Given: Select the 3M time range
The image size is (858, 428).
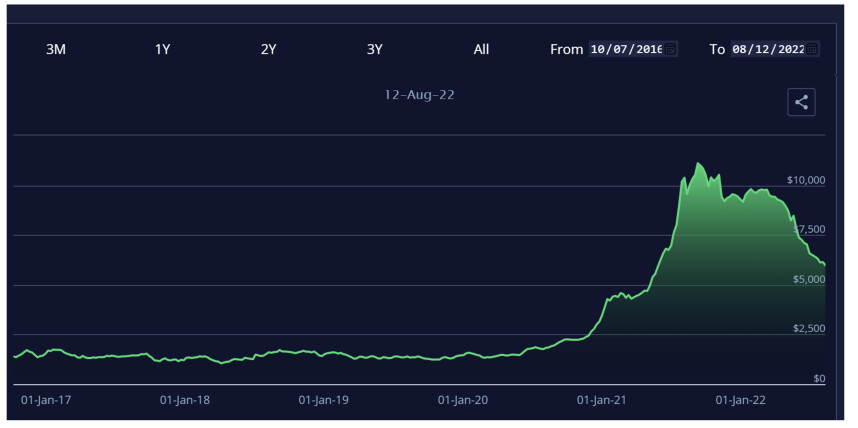Looking at the screenshot, I should (56, 49).
